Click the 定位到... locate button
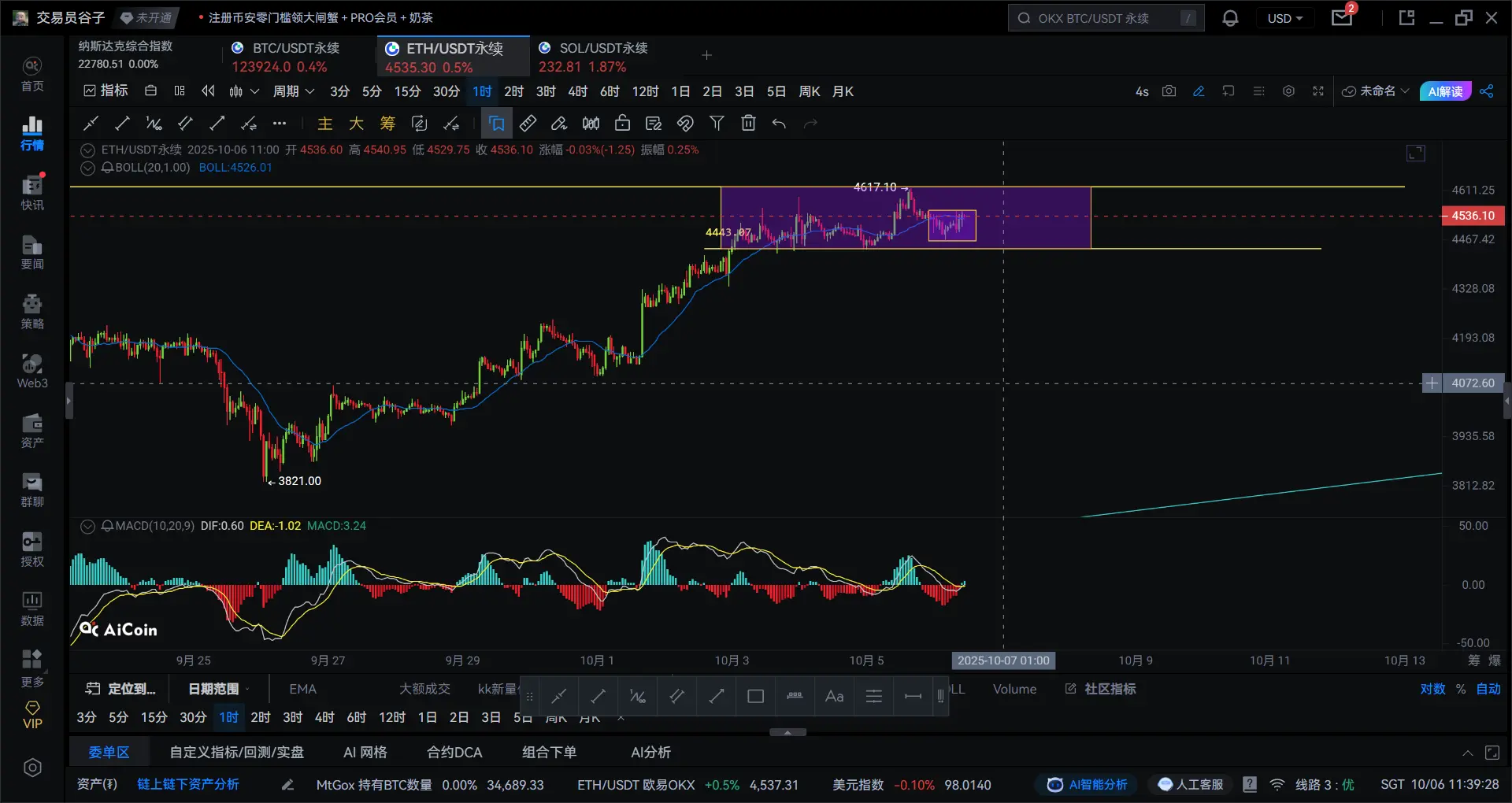1512x803 pixels. tap(120, 689)
